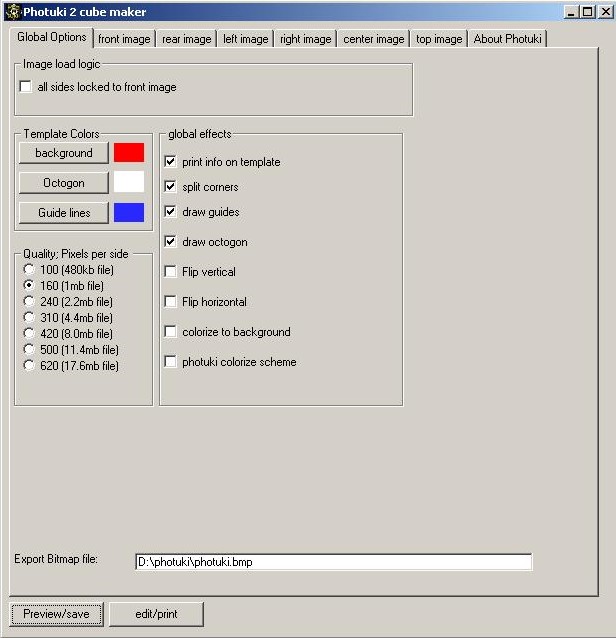Switch to the front image tab
616x638 pixels.
[x=125, y=39]
